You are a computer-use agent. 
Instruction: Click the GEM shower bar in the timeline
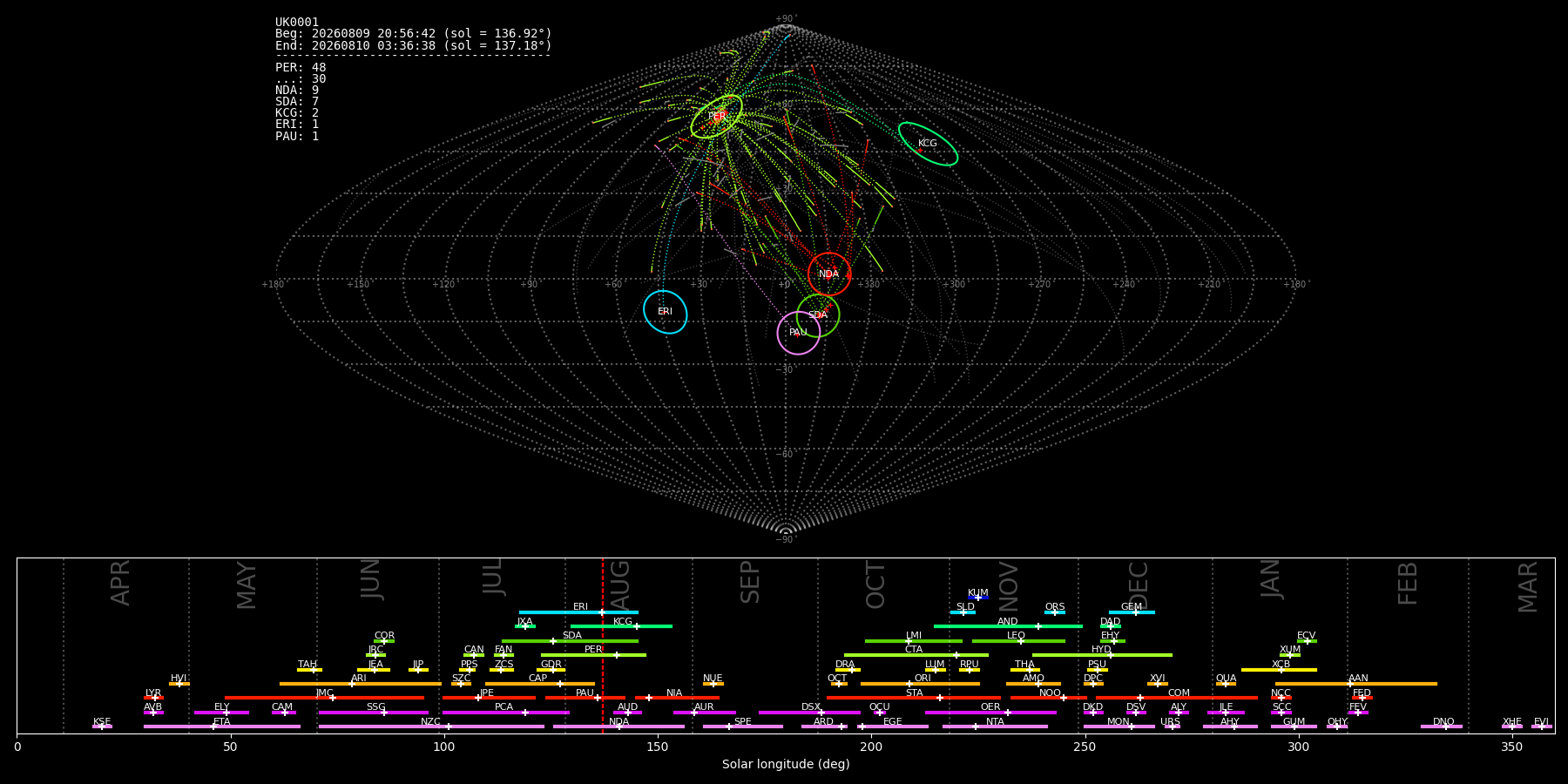click(1132, 612)
